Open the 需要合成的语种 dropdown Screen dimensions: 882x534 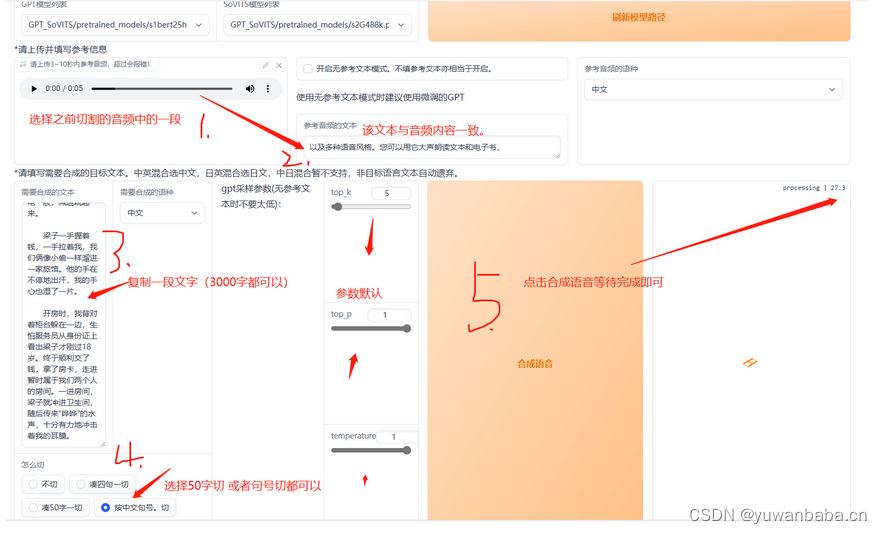coord(162,213)
